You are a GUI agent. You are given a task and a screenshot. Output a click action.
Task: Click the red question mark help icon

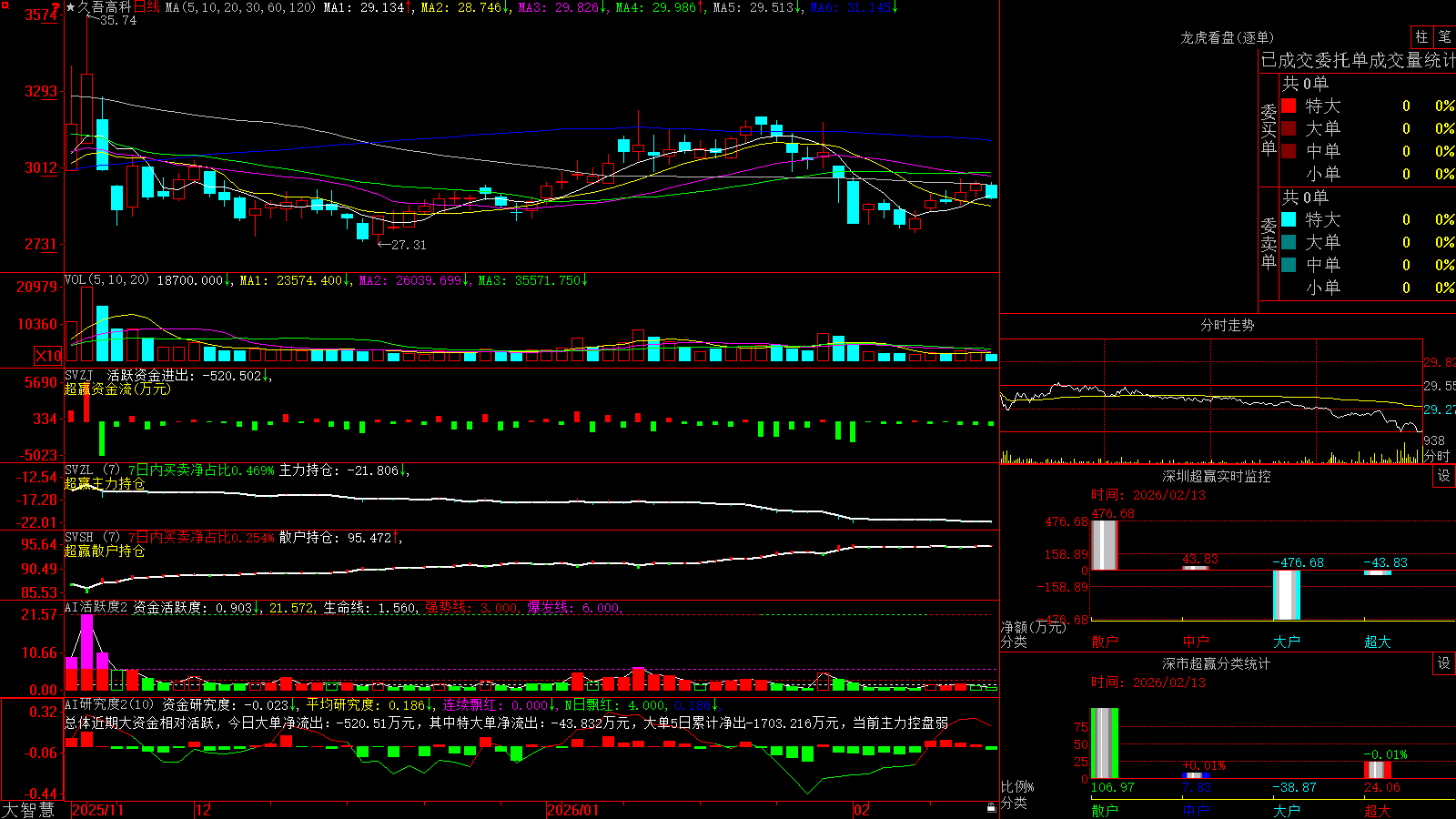click(56, 6)
